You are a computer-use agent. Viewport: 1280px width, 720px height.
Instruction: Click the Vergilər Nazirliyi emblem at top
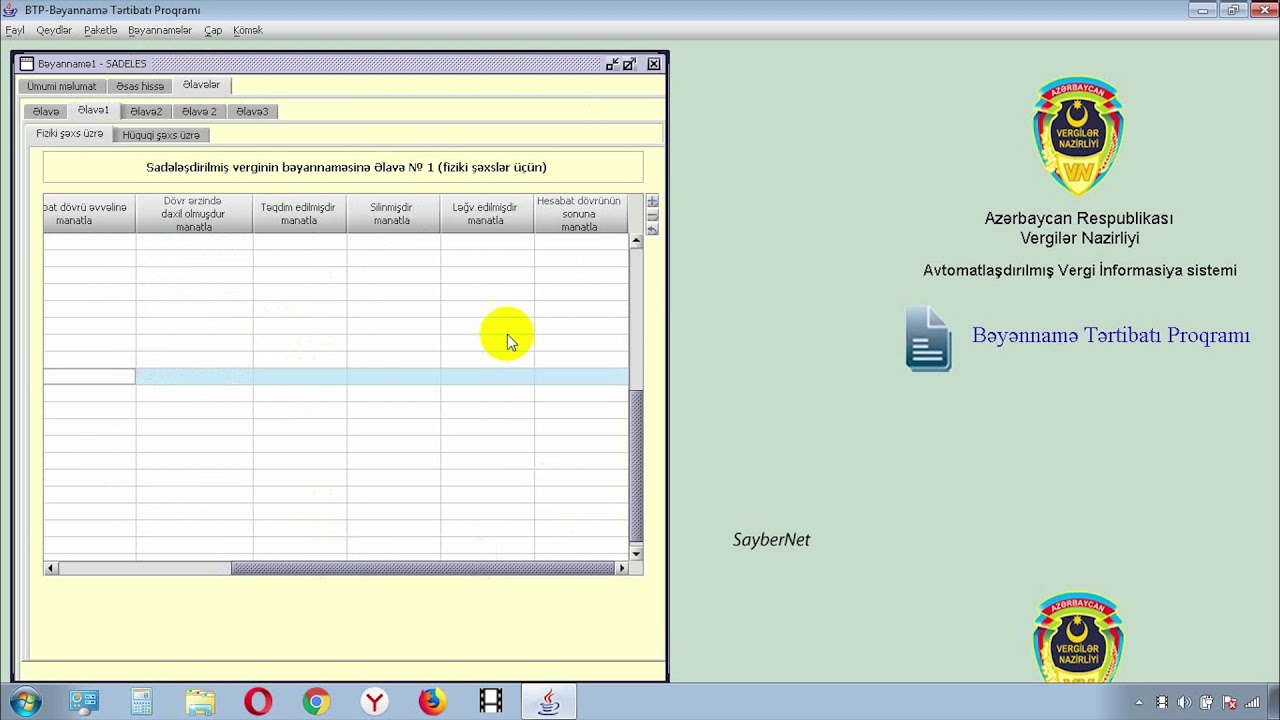pos(1078,136)
